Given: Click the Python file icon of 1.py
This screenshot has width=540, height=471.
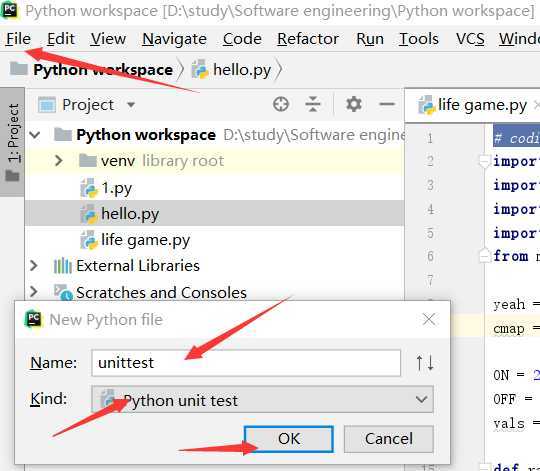Looking at the screenshot, I should click(89, 188).
